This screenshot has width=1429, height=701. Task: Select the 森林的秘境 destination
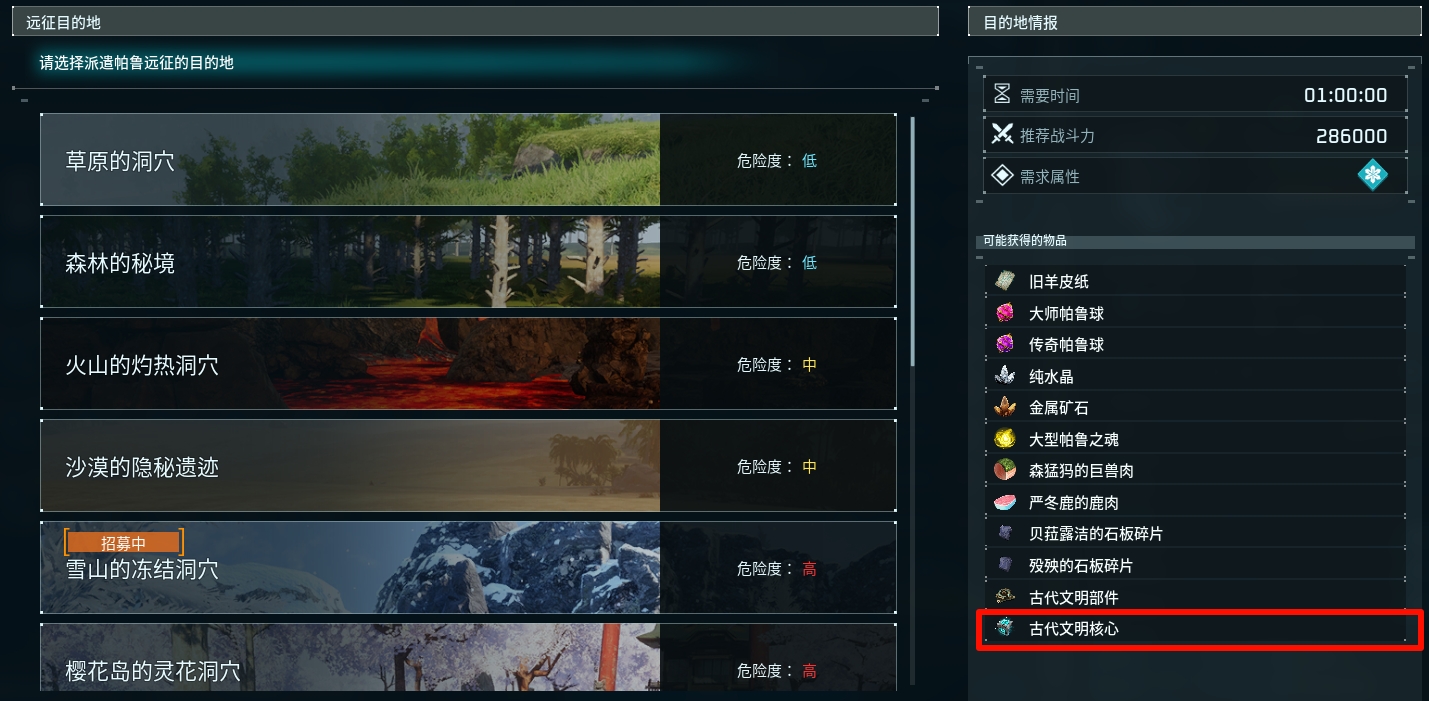click(468, 262)
